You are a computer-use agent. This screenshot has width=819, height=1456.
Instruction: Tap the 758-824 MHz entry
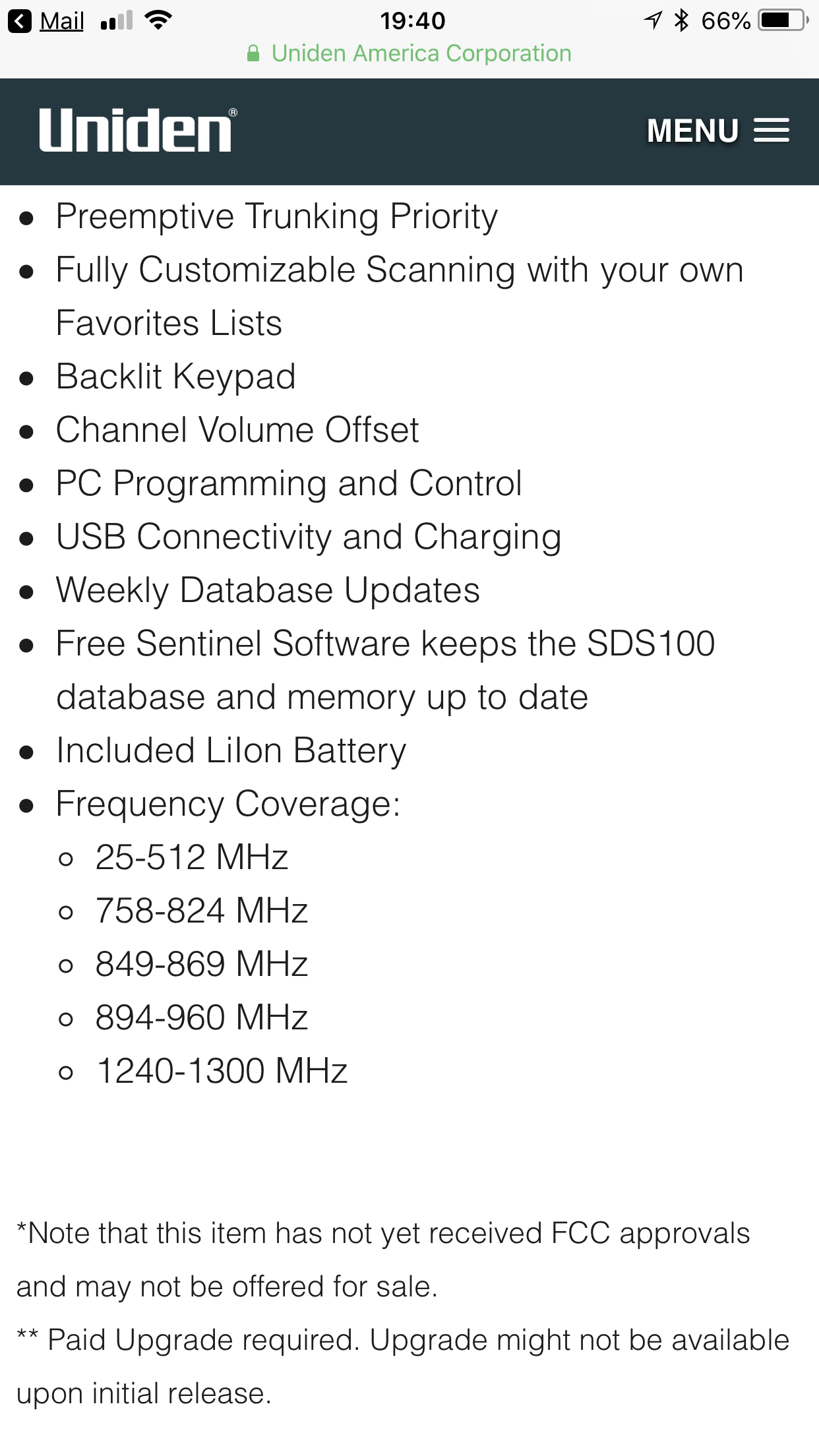tap(202, 911)
